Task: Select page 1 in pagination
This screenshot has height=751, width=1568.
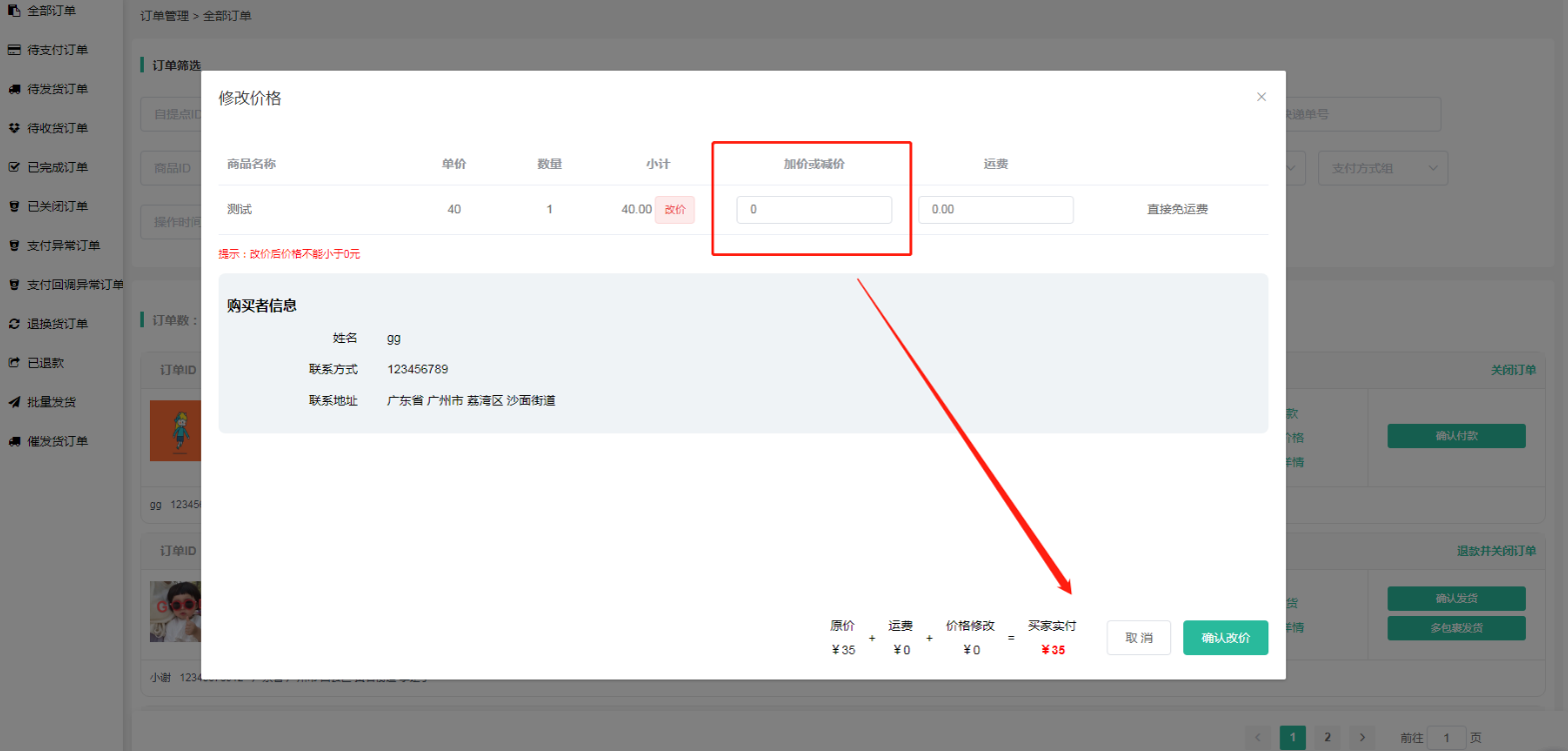Action: [x=1292, y=738]
